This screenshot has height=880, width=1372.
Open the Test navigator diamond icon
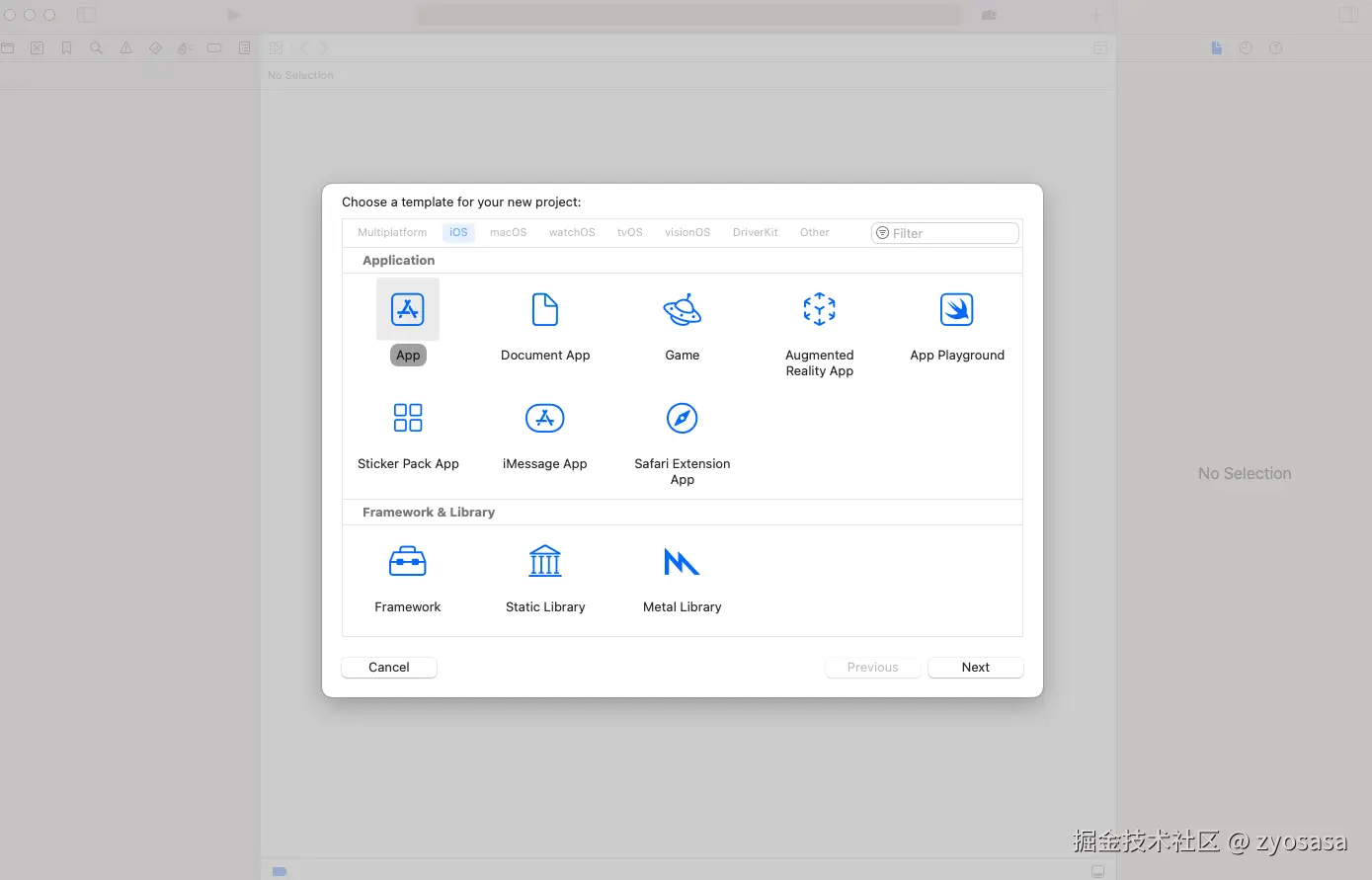pyautogui.click(x=156, y=47)
